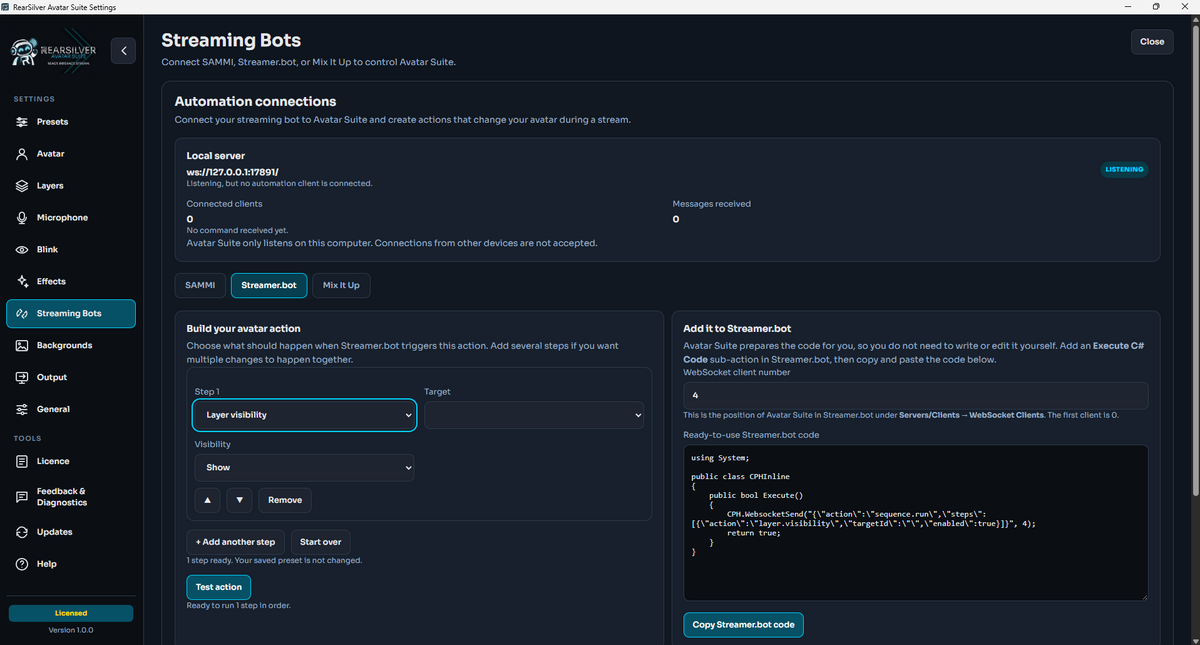Screen dimensions: 1200x645
Task: Click the Licensed status badge
Action: 71,613
